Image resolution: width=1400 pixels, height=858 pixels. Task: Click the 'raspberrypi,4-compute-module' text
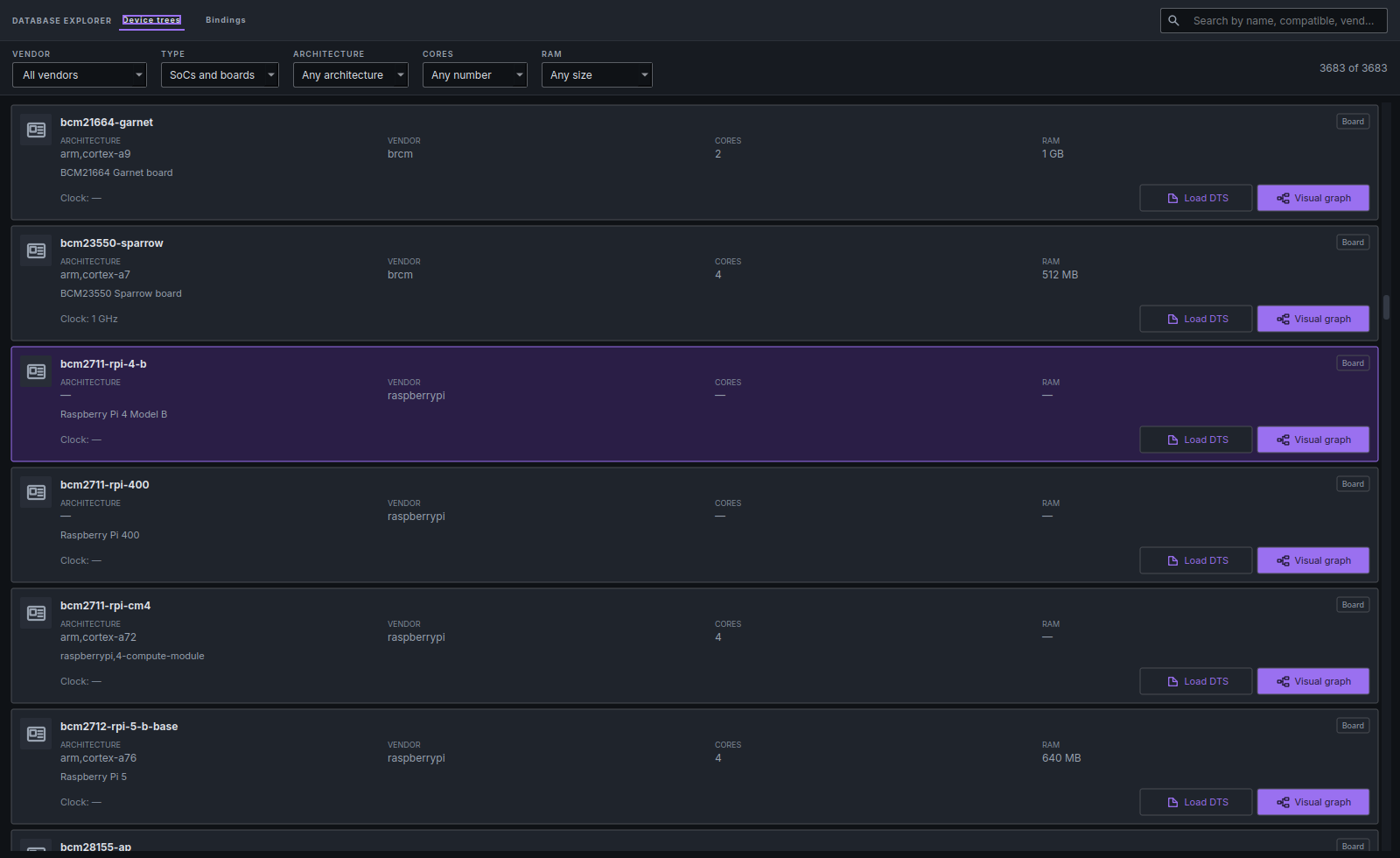point(132,656)
